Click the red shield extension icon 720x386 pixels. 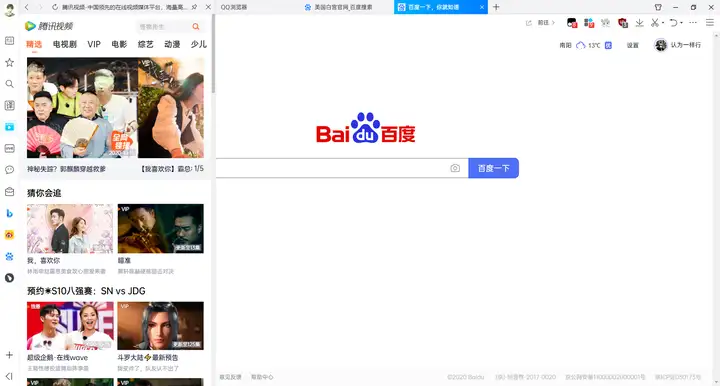tap(623, 22)
